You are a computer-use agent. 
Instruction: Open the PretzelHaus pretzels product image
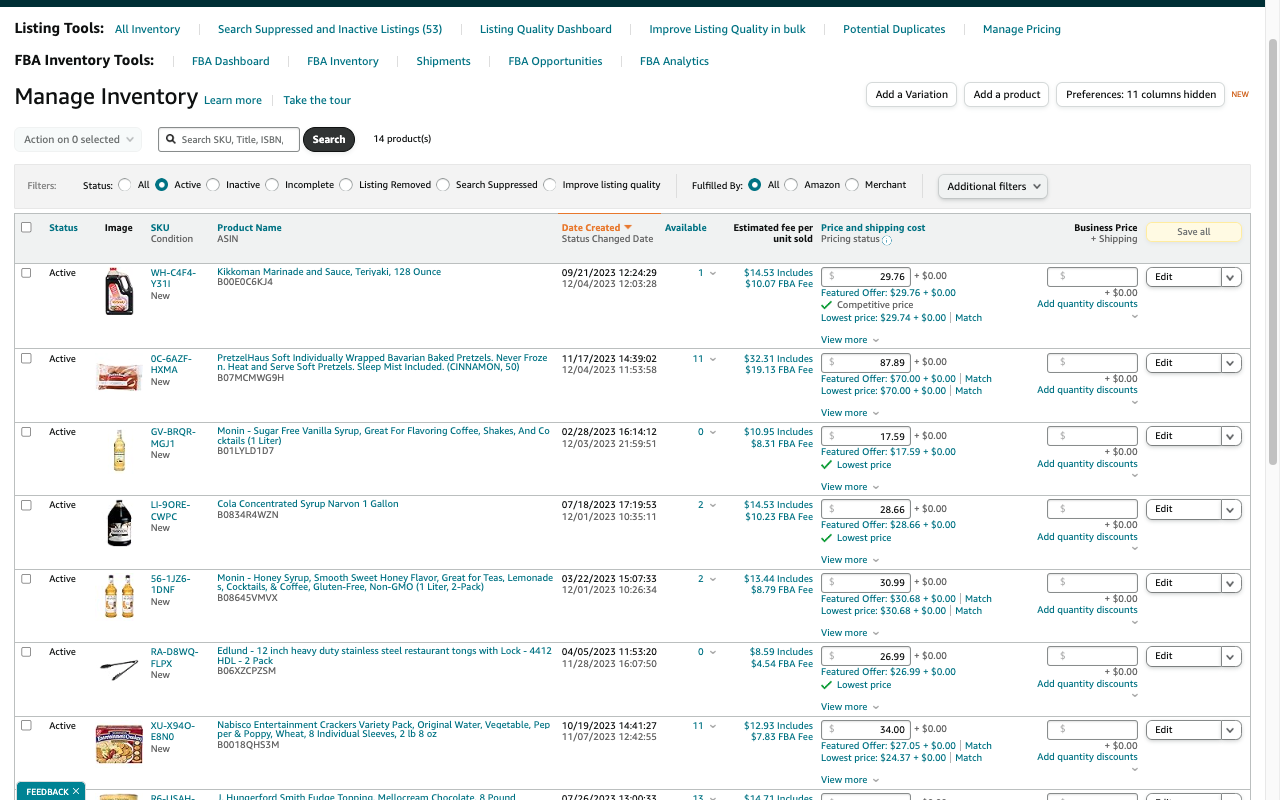click(118, 376)
